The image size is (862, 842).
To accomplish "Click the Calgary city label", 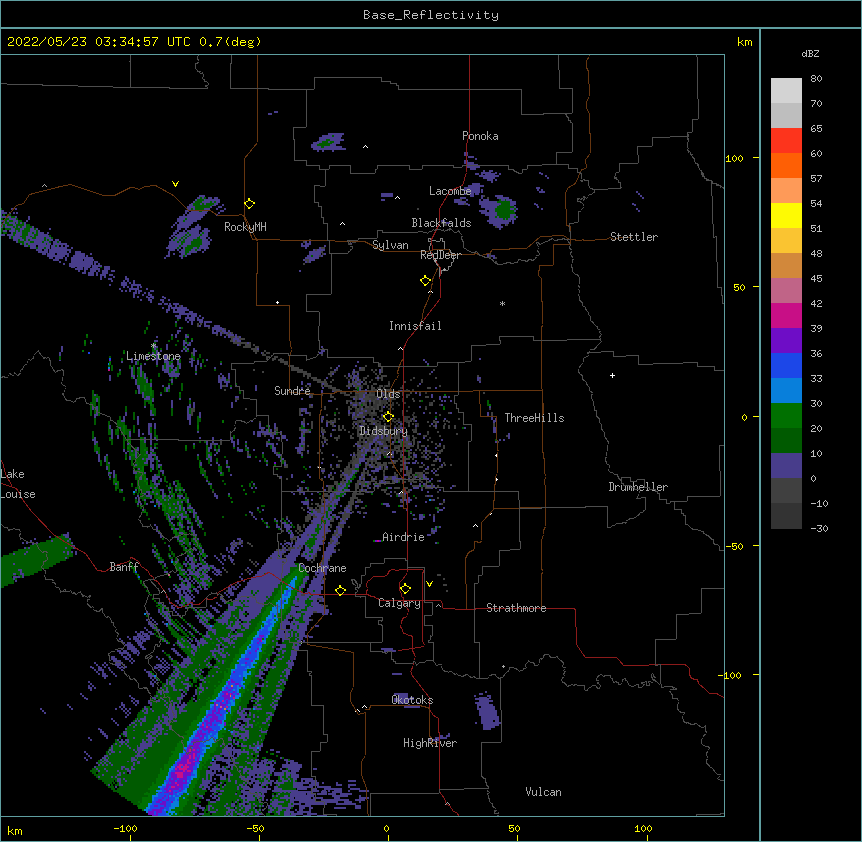I will point(399,603).
